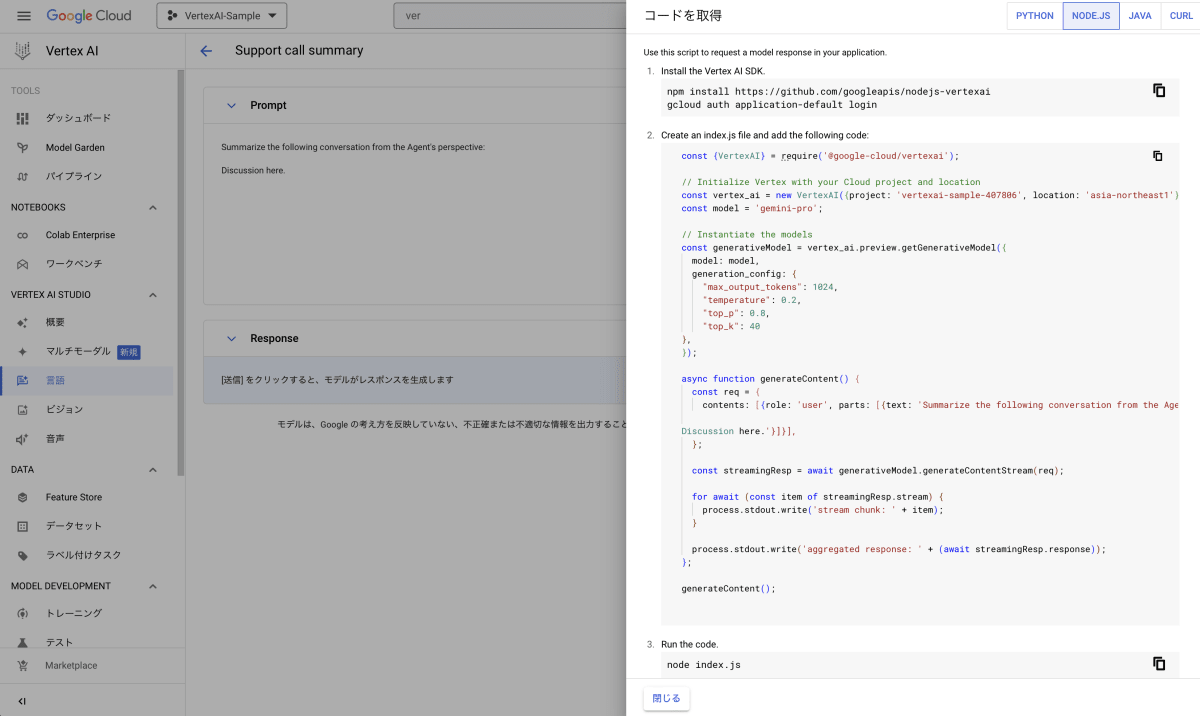Screen dimensions: 1200x716
Task: Click the 閉じる button
Action: (x=666, y=698)
